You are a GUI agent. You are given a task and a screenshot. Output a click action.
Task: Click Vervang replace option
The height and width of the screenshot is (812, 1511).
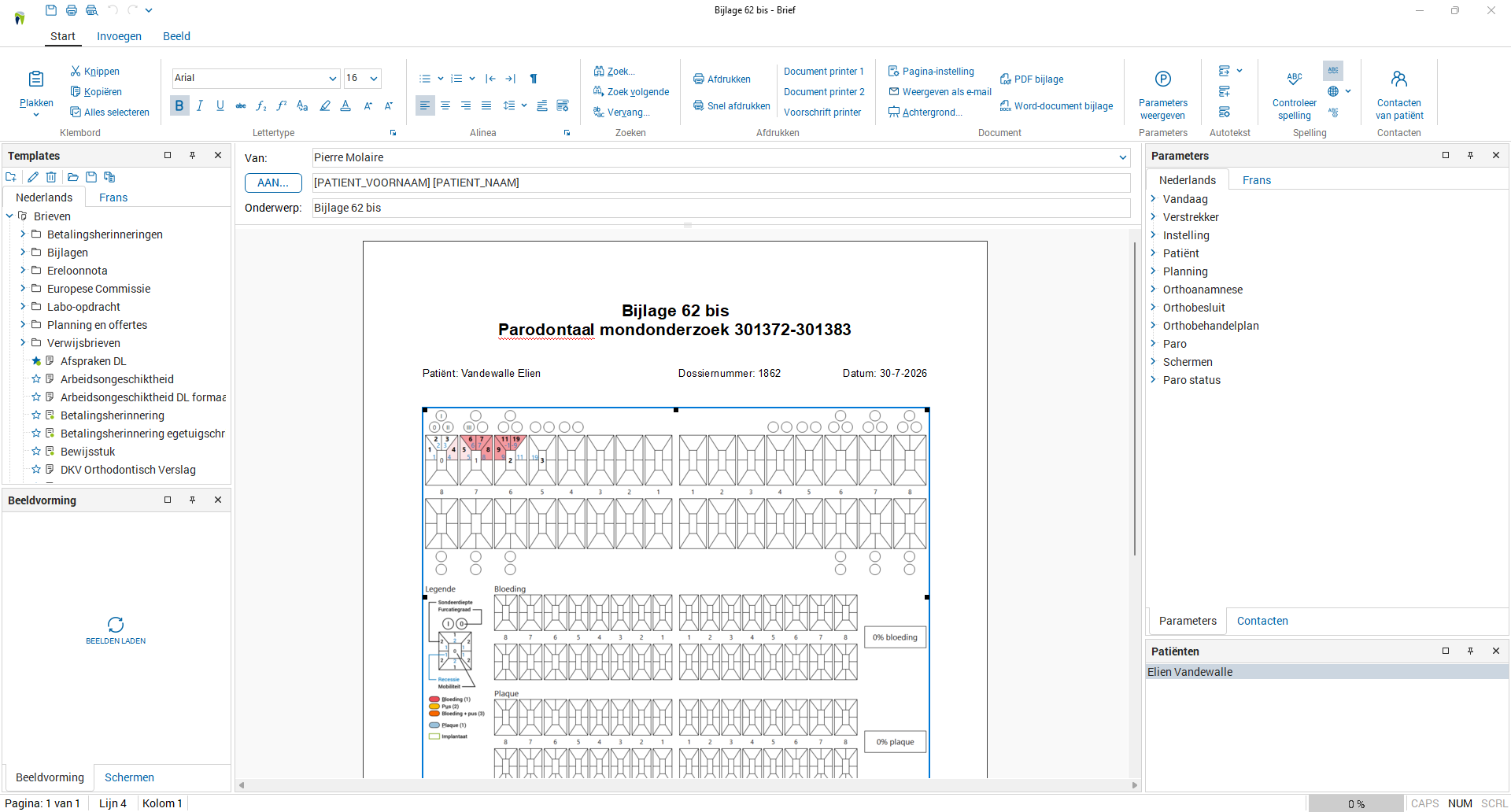pyautogui.click(x=621, y=113)
